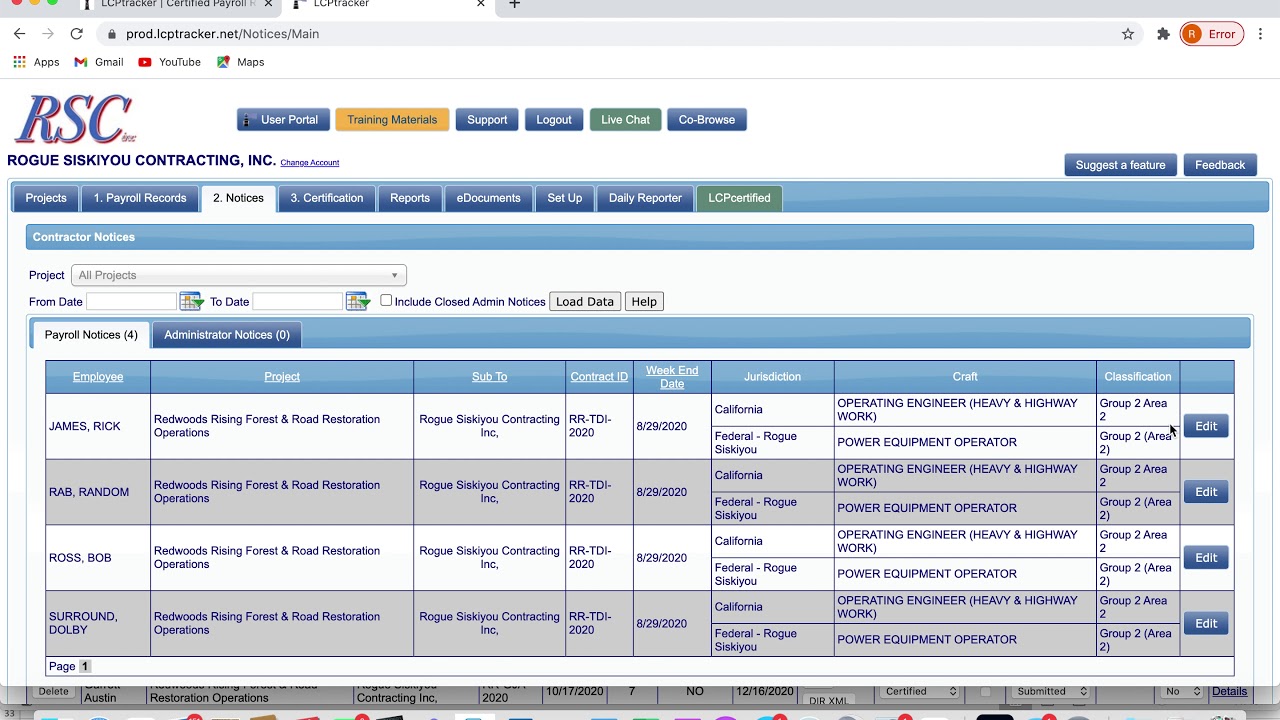Click the browser back arrow
Image resolution: width=1280 pixels, height=720 pixels.
click(19, 34)
